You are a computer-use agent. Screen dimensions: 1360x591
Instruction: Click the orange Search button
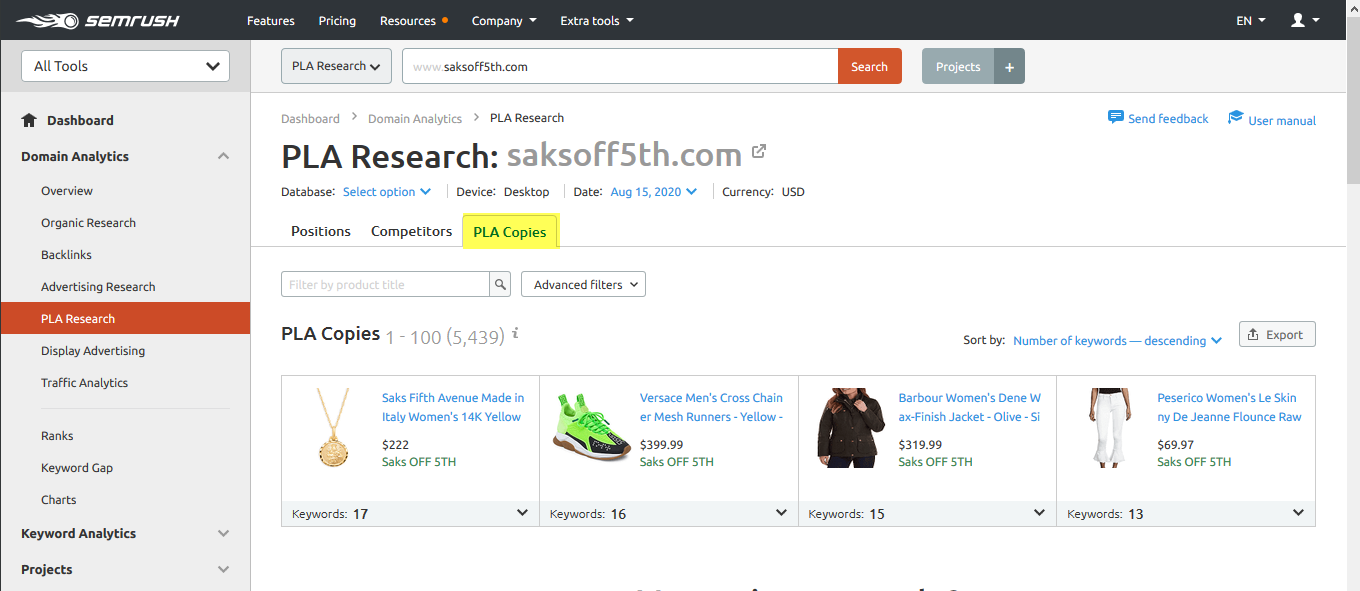pyautogui.click(x=869, y=66)
